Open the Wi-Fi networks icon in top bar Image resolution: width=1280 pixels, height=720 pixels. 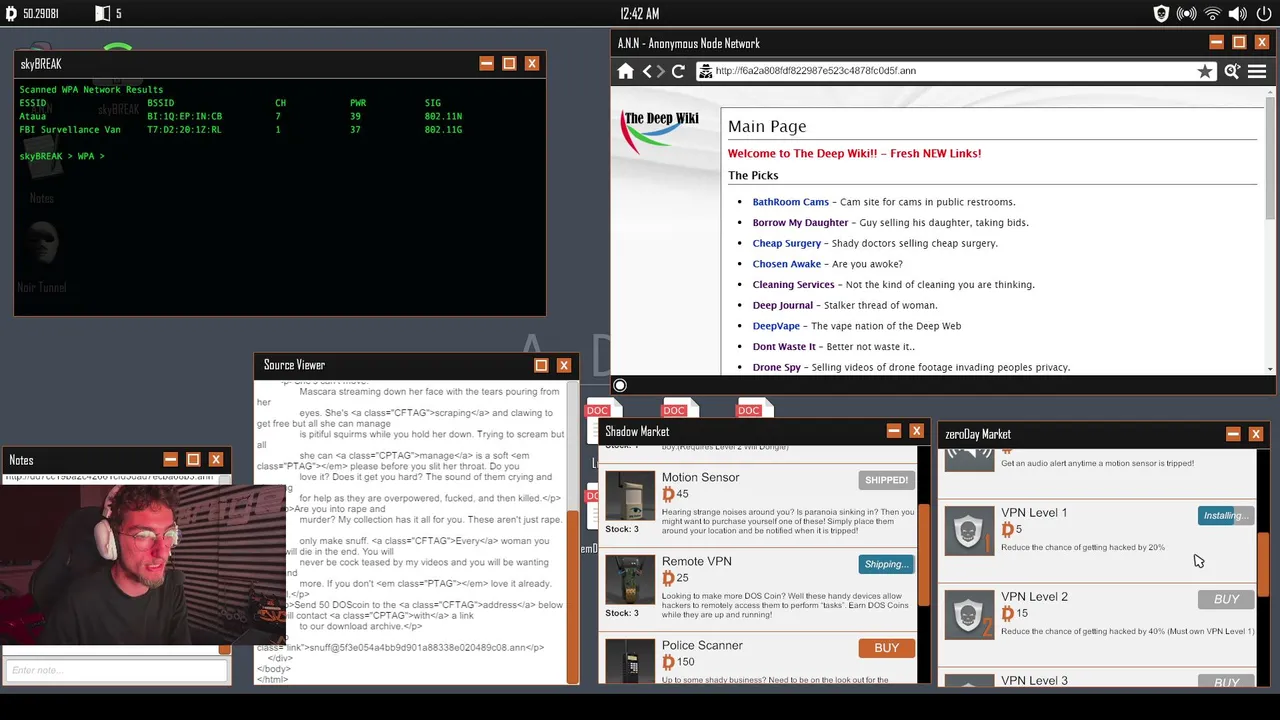[1212, 14]
